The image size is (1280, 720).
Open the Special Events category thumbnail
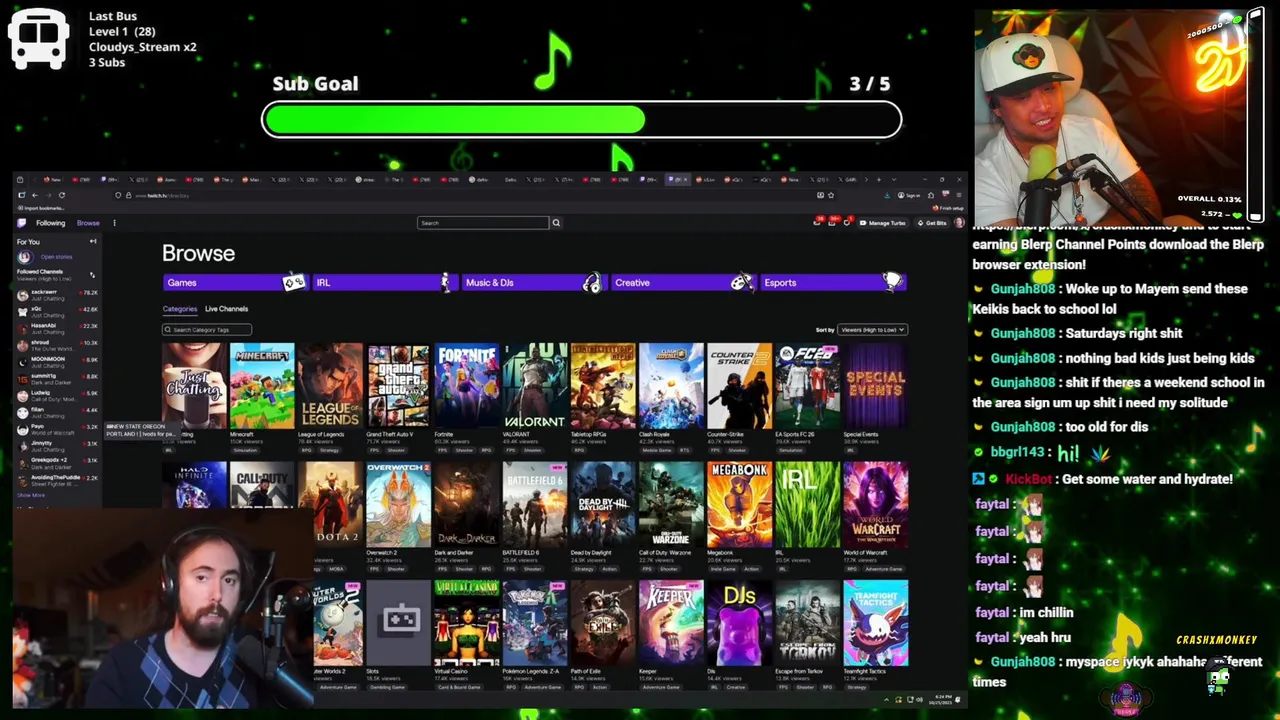875,386
